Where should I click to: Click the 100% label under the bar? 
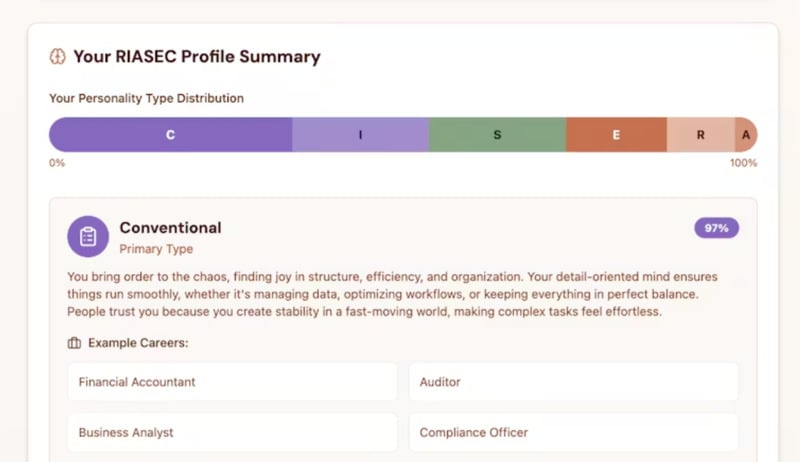tap(743, 163)
